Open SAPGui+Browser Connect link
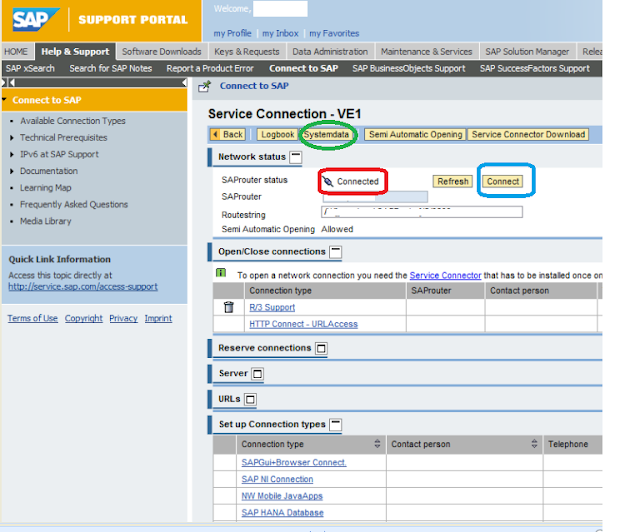Image resolution: width=640 pixels, height=532 pixels. pos(294,462)
